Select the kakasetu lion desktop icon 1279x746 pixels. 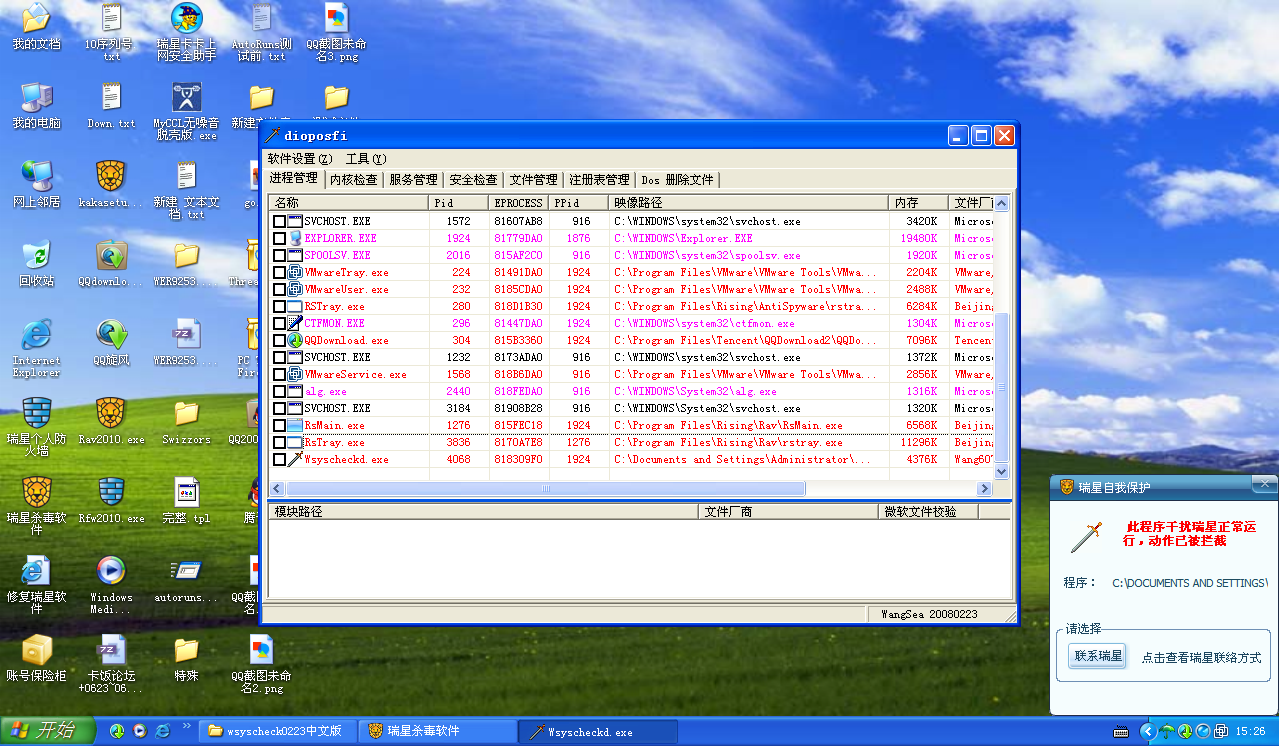(111, 184)
